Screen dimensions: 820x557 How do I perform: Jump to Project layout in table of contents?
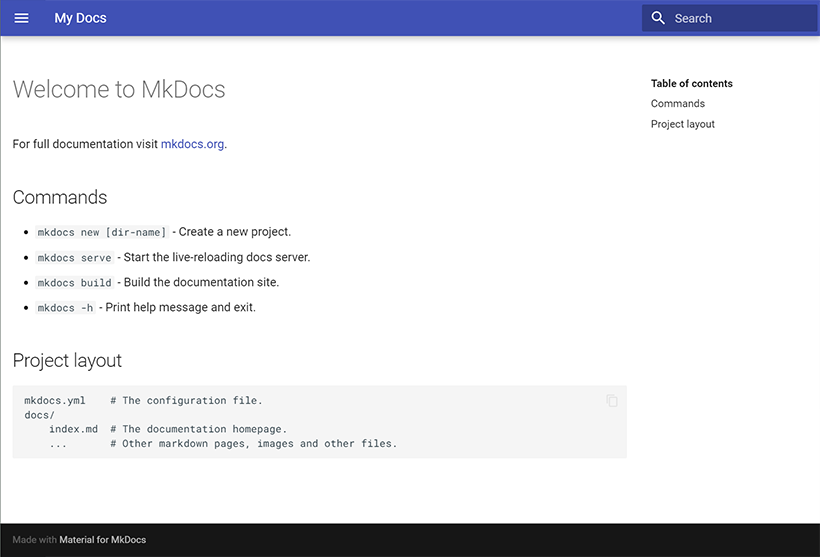click(x=682, y=124)
